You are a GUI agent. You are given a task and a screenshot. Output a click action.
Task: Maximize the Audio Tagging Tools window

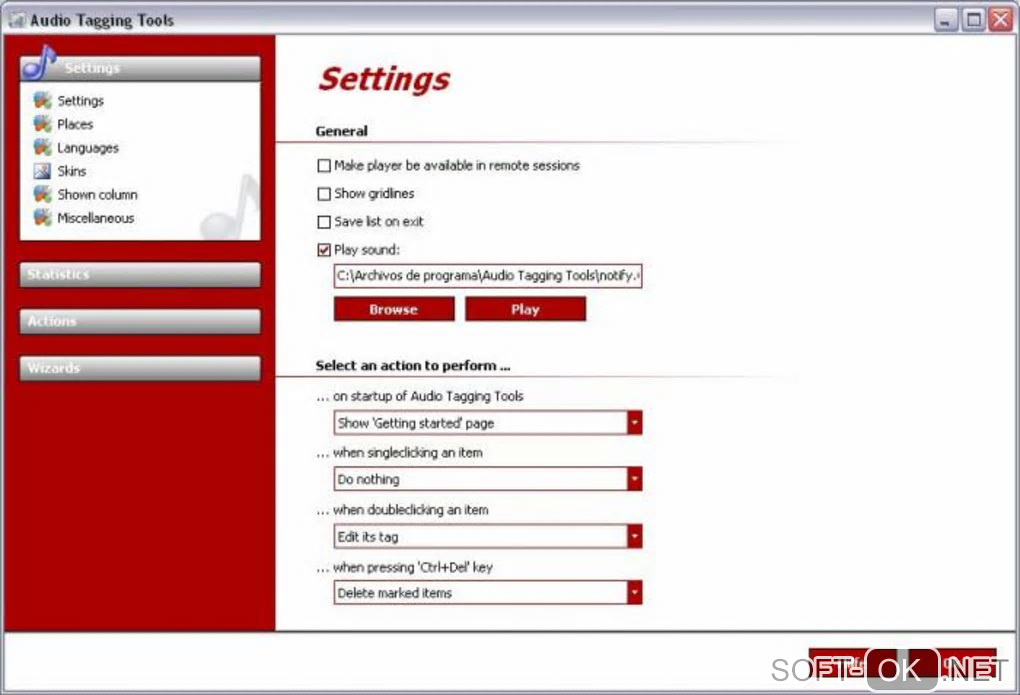click(x=974, y=20)
